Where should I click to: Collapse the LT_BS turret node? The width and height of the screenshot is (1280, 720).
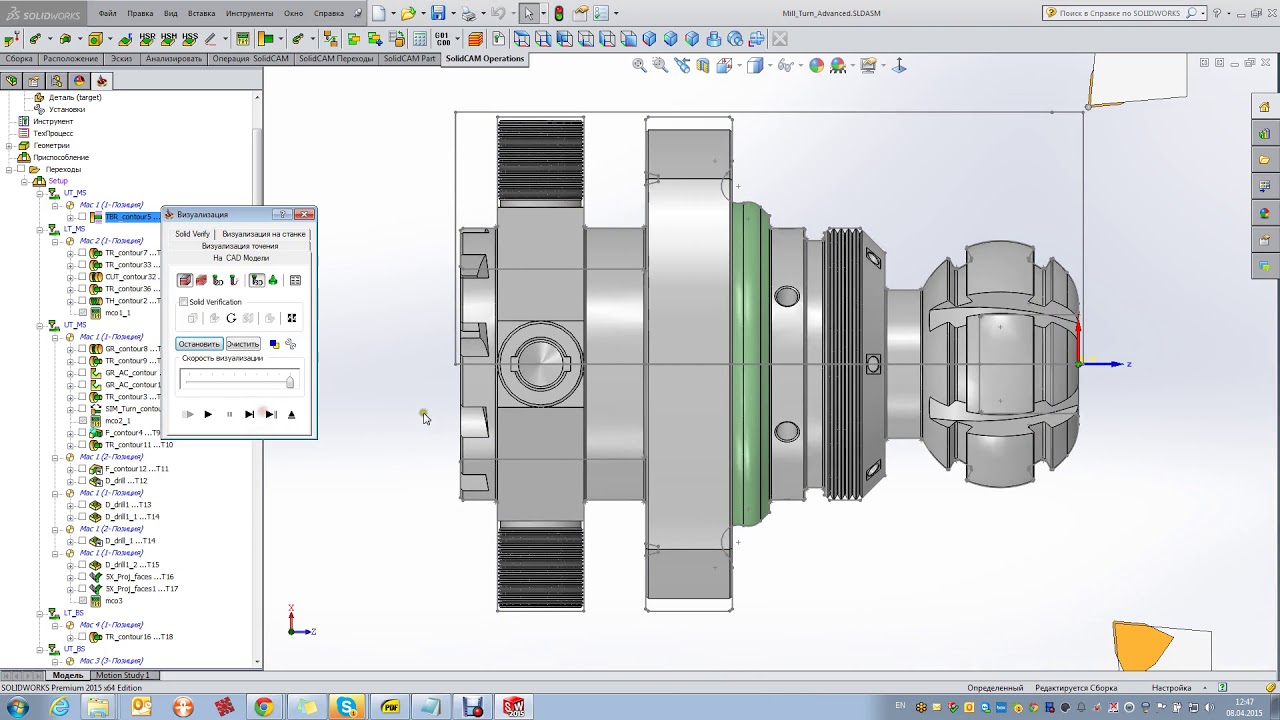[x=40, y=613]
